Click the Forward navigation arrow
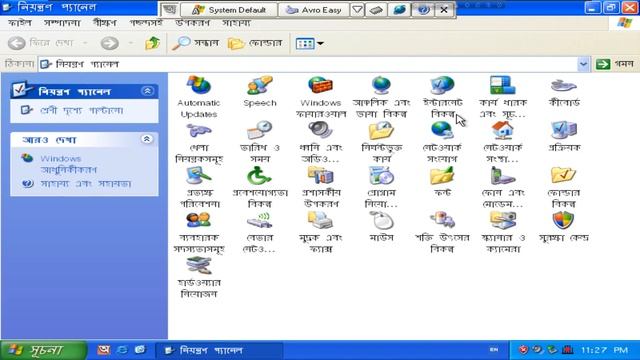The height and width of the screenshot is (360, 640). coord(109,43)
